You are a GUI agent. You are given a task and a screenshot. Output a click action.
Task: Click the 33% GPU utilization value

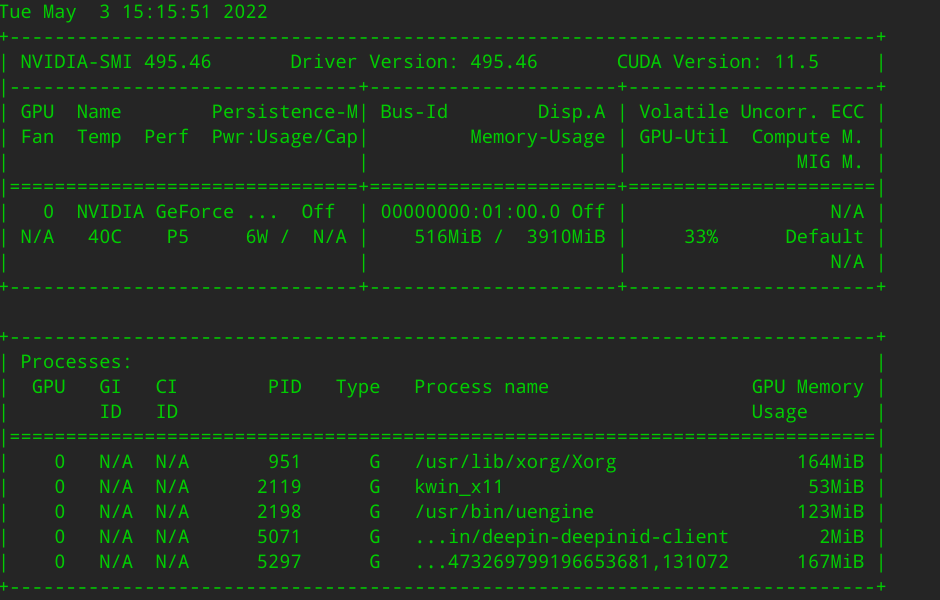(x=701, y=237)
